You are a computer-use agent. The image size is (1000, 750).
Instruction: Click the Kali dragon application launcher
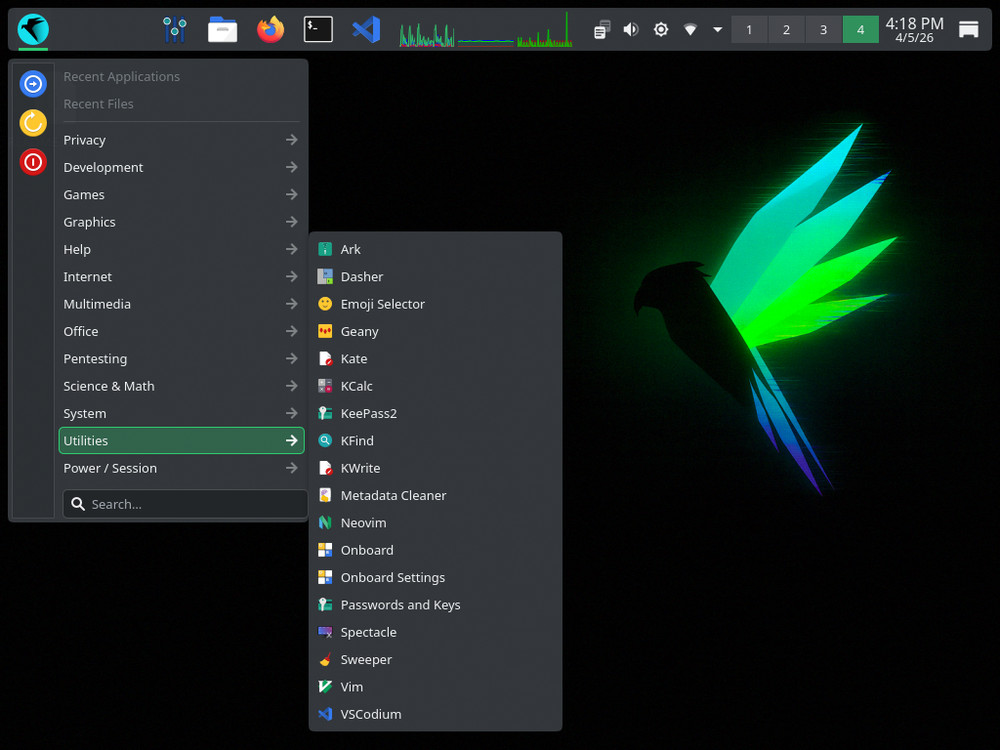33,29
